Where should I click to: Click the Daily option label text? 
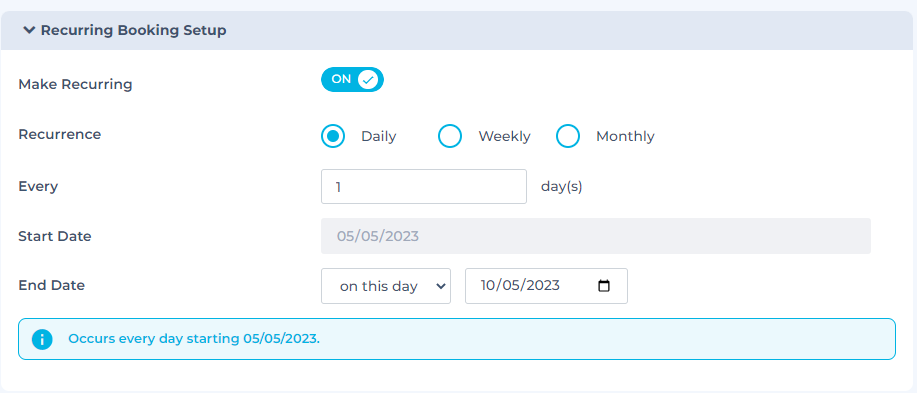(378, 136)
